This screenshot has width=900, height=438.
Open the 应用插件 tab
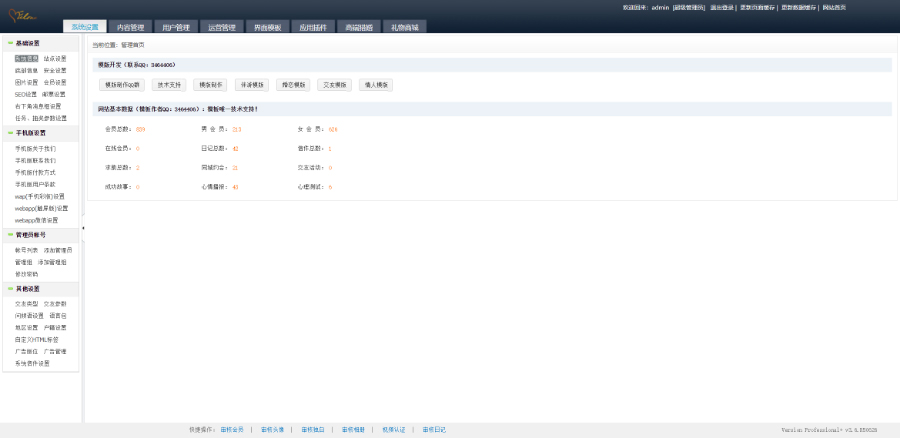point(313,27)
